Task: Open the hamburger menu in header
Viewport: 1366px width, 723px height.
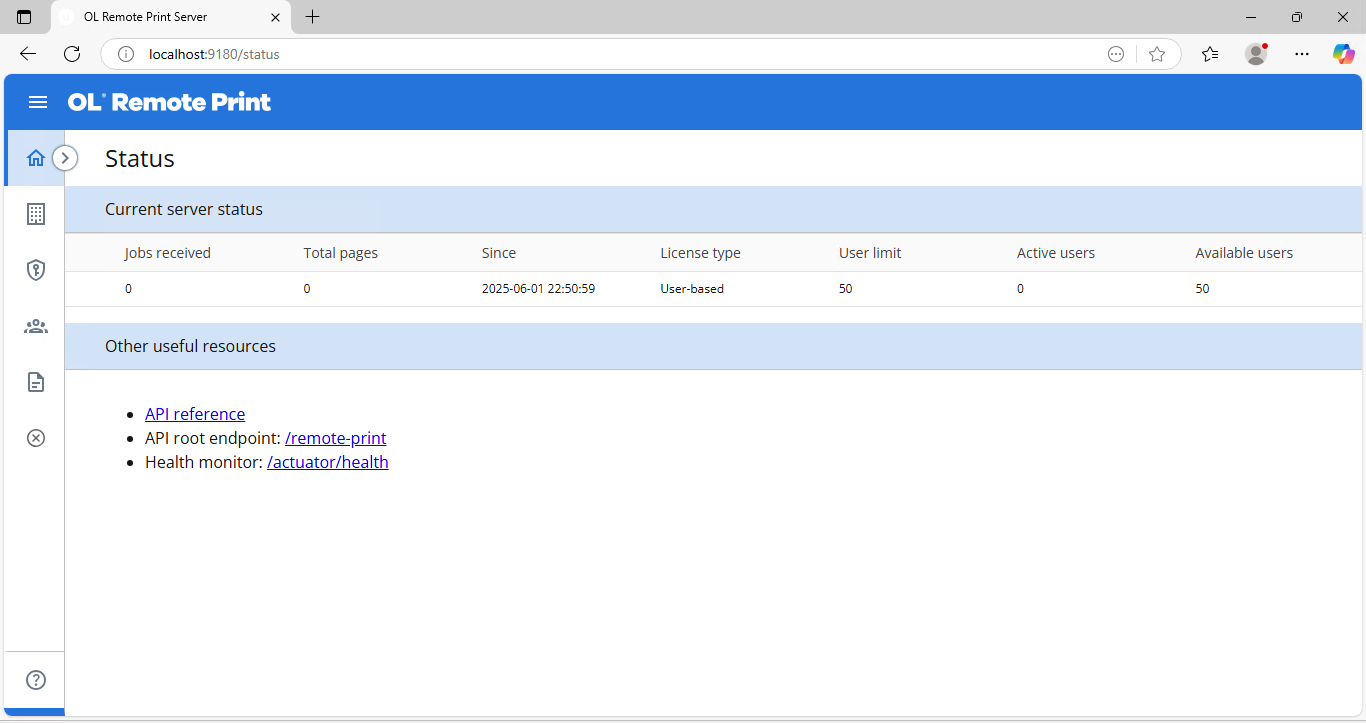Action: pos(38,102)
